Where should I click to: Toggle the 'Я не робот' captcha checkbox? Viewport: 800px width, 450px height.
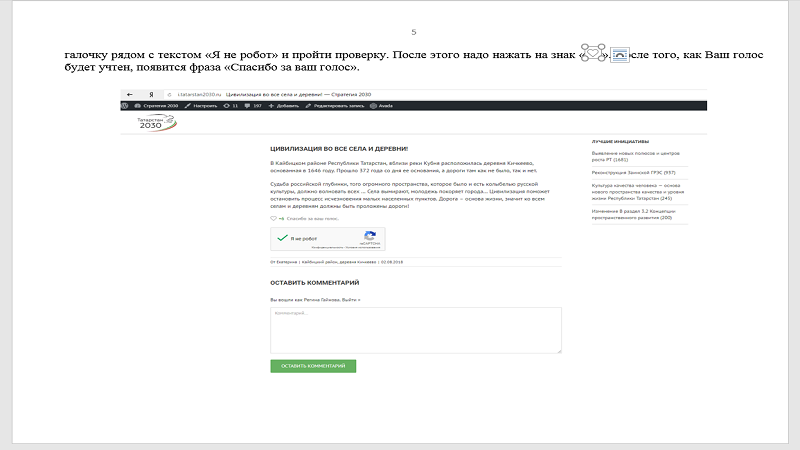click(282, 239)
